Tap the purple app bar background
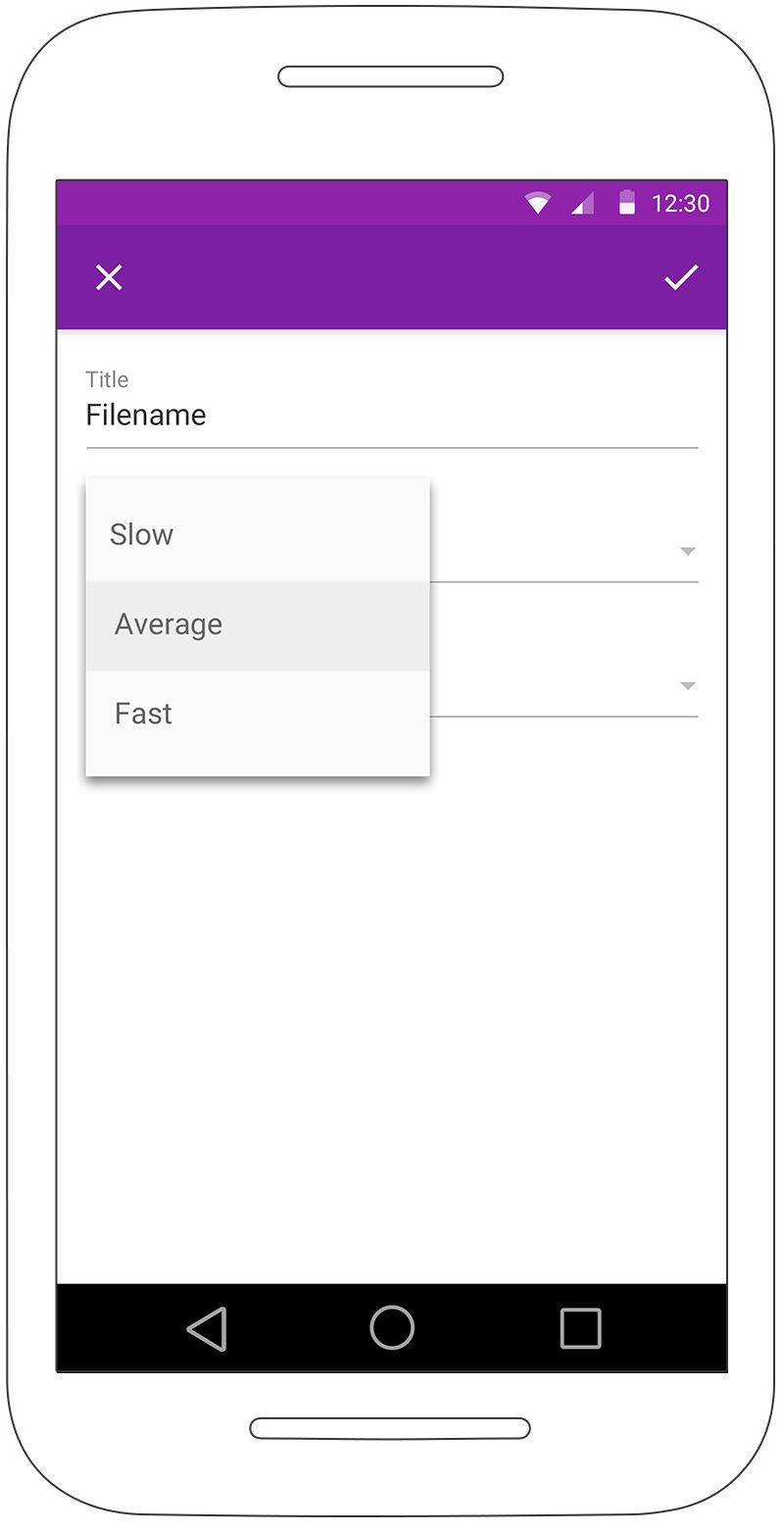 (x=392, y=277)
